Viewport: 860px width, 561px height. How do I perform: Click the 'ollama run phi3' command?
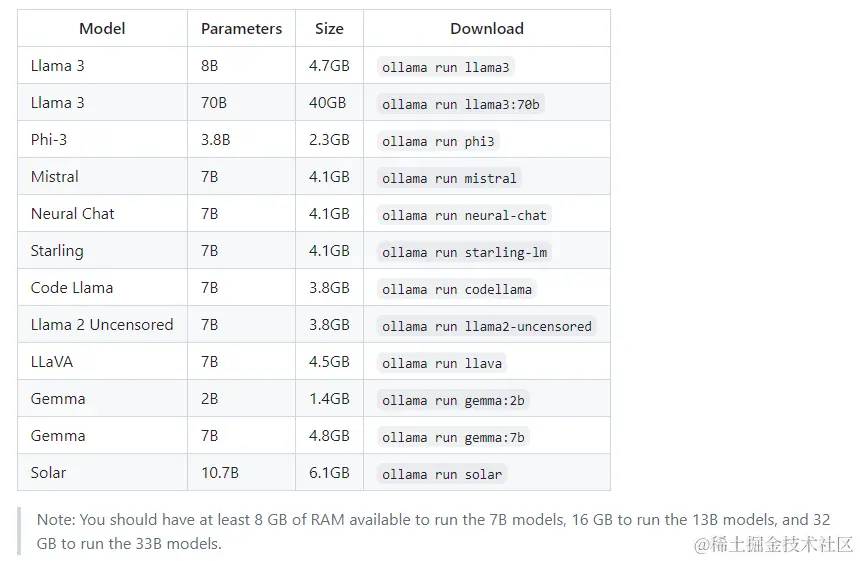click(x=438, y=141)
